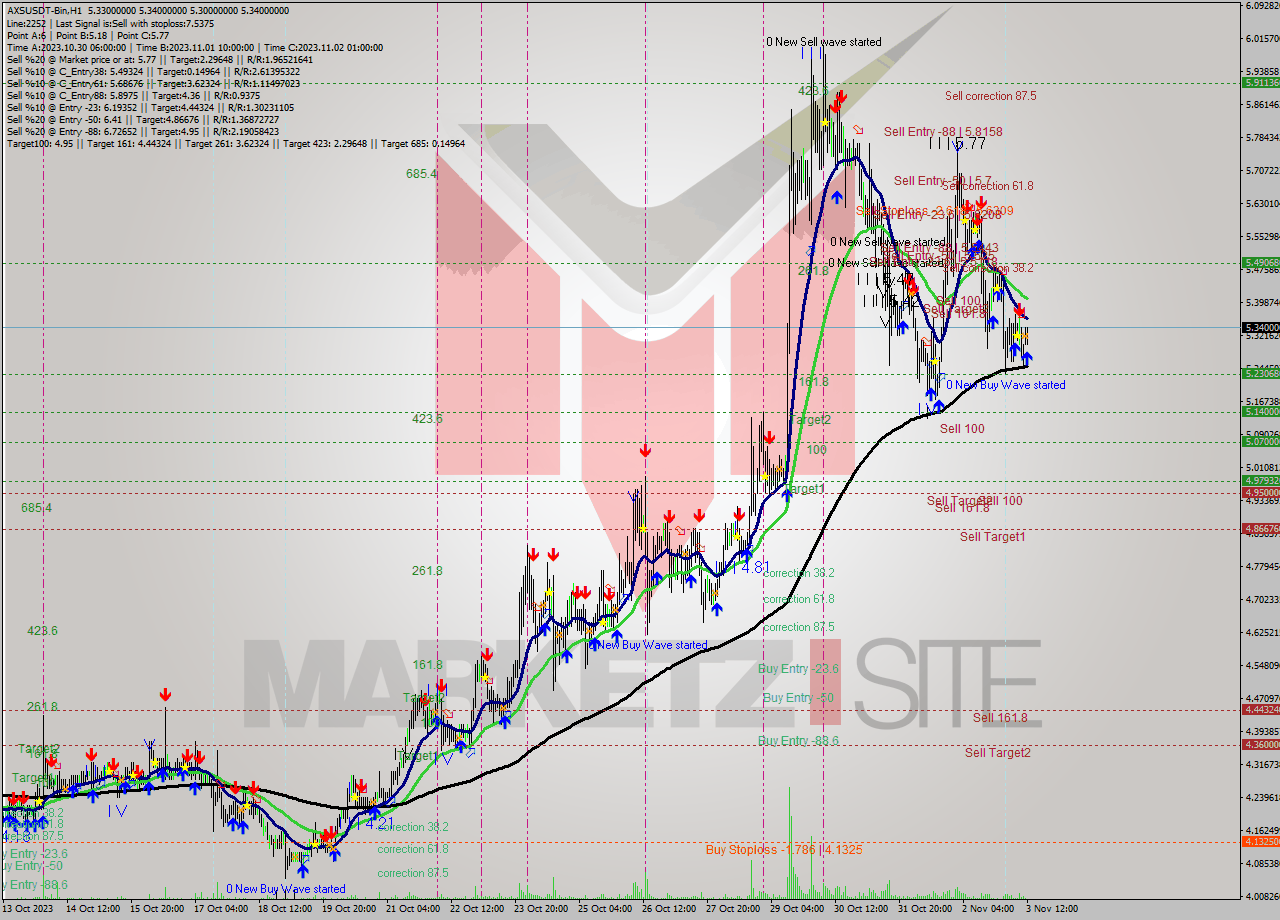Screen dimensions: 1280x920
Task: Click the '29 Oct 04:00' time axis label
Action: 797,909
